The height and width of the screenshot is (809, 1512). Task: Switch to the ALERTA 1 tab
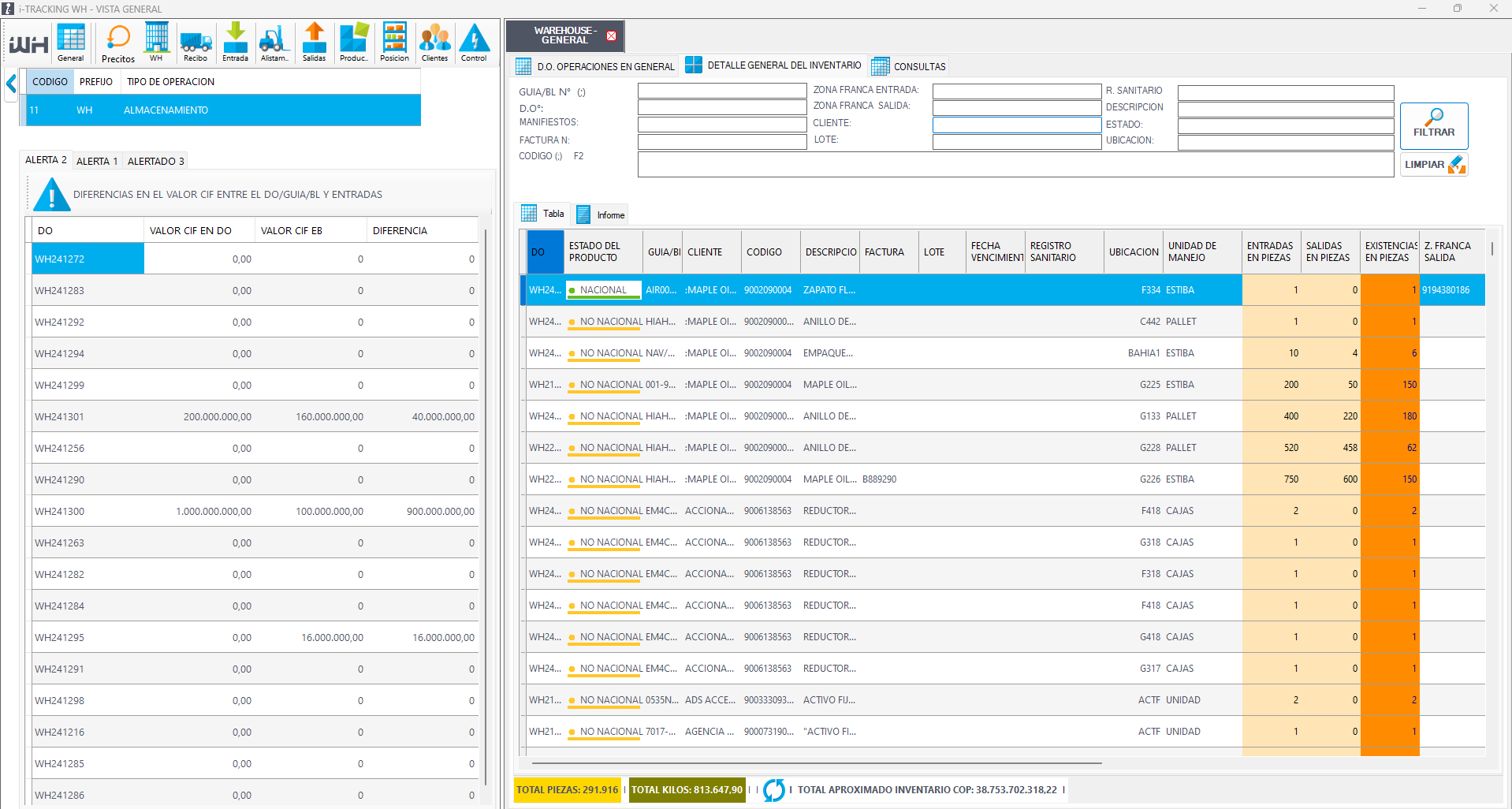click(96, 161)
